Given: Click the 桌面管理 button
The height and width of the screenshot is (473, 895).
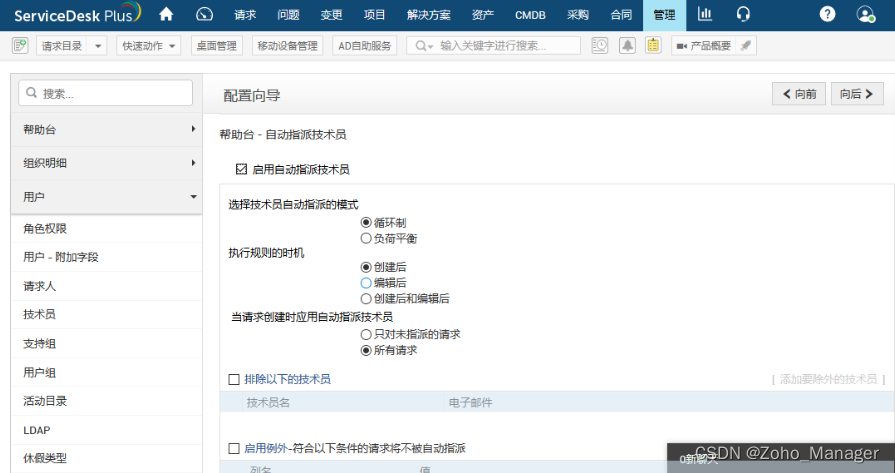Looking at the screenshot, I should click(217, 46).
